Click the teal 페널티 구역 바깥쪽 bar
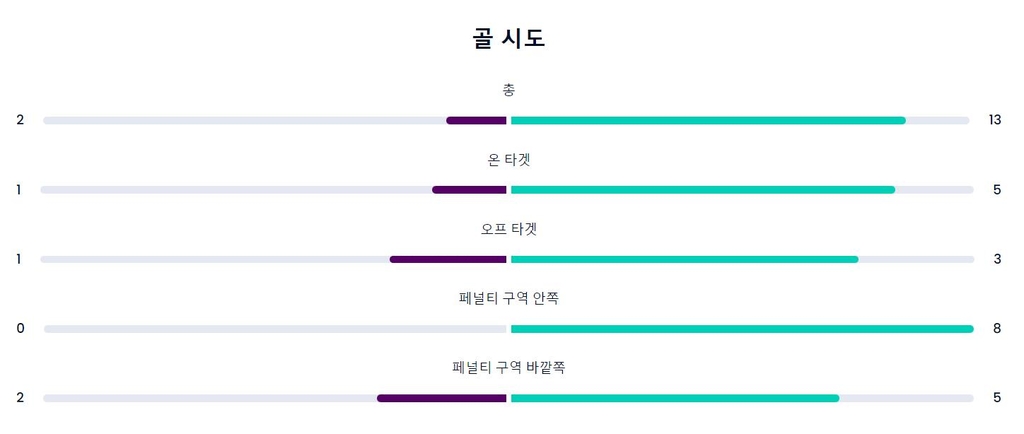 (x=674, y=398)
